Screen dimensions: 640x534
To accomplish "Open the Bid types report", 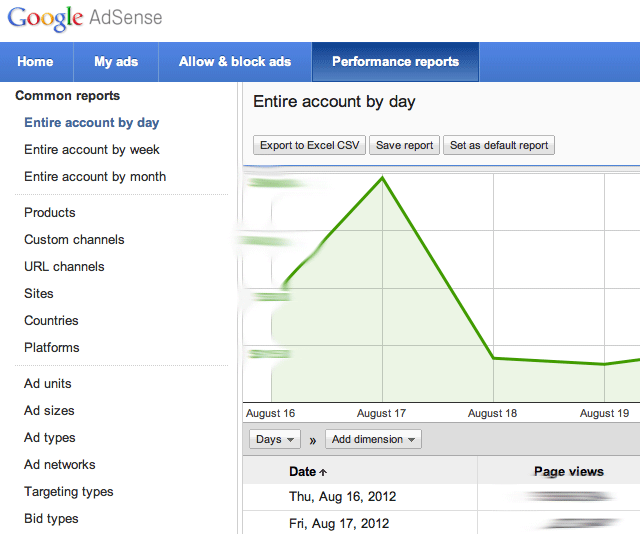I will (51, 518).
